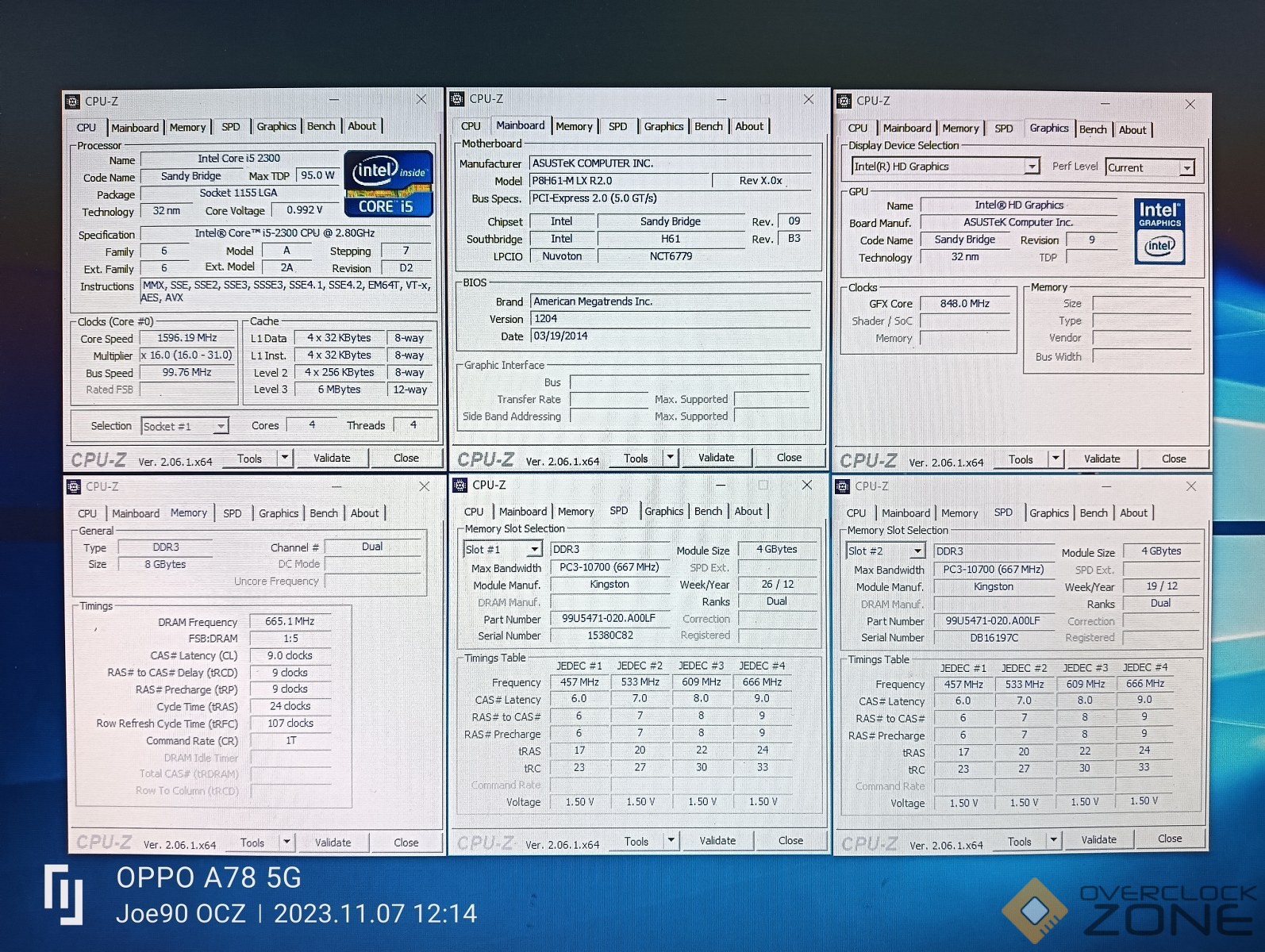Image resolution: width=1265 pixels, height=952 pixels.
Task: Expand Tools arrow in the Graphics window
Action: tap(1055, 459)
